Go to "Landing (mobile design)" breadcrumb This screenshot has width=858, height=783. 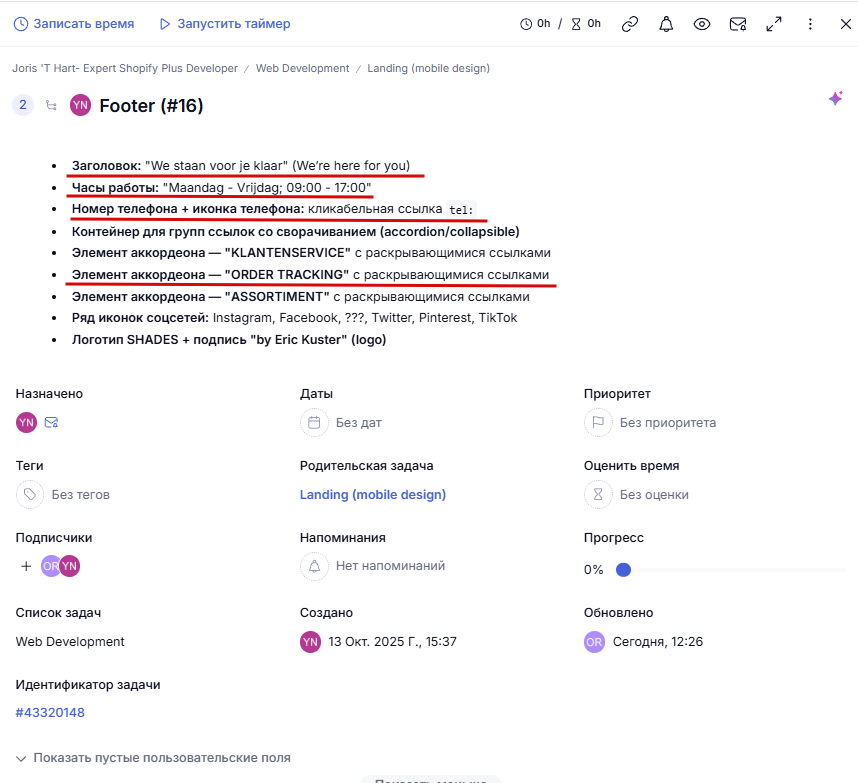pyautogui.click(x=428, y=68)
